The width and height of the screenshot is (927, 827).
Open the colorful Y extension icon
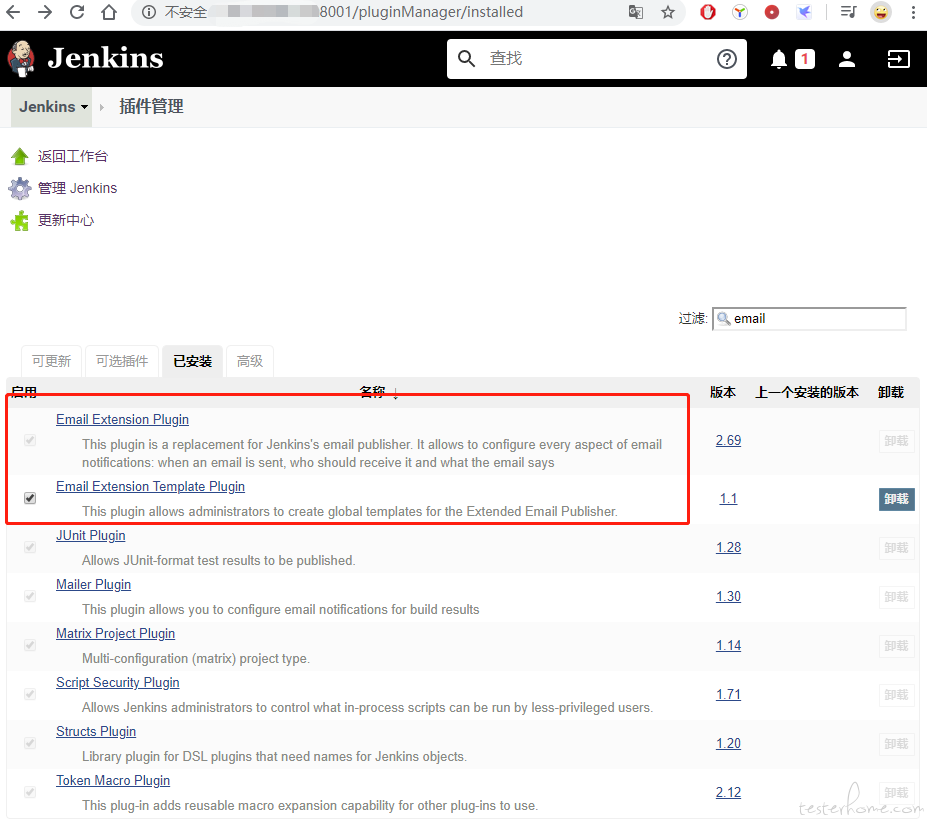point(740,12)
